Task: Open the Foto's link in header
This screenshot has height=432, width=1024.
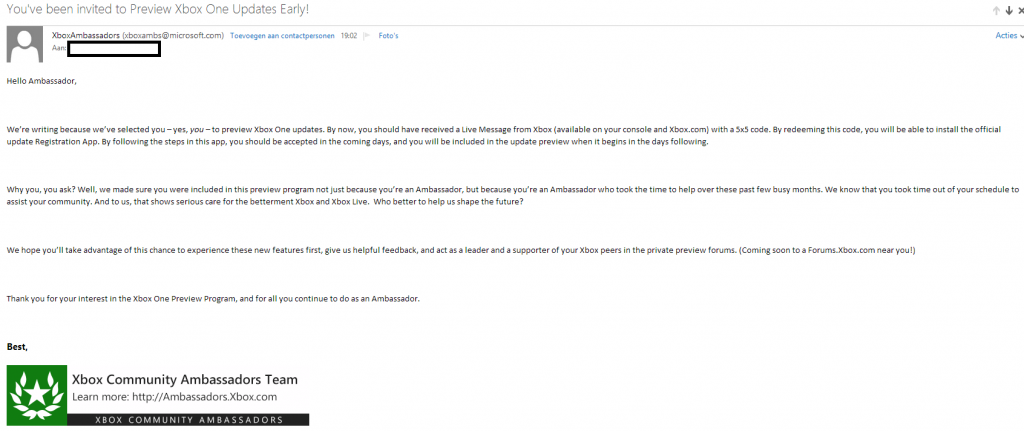Action: click(389, 36)
